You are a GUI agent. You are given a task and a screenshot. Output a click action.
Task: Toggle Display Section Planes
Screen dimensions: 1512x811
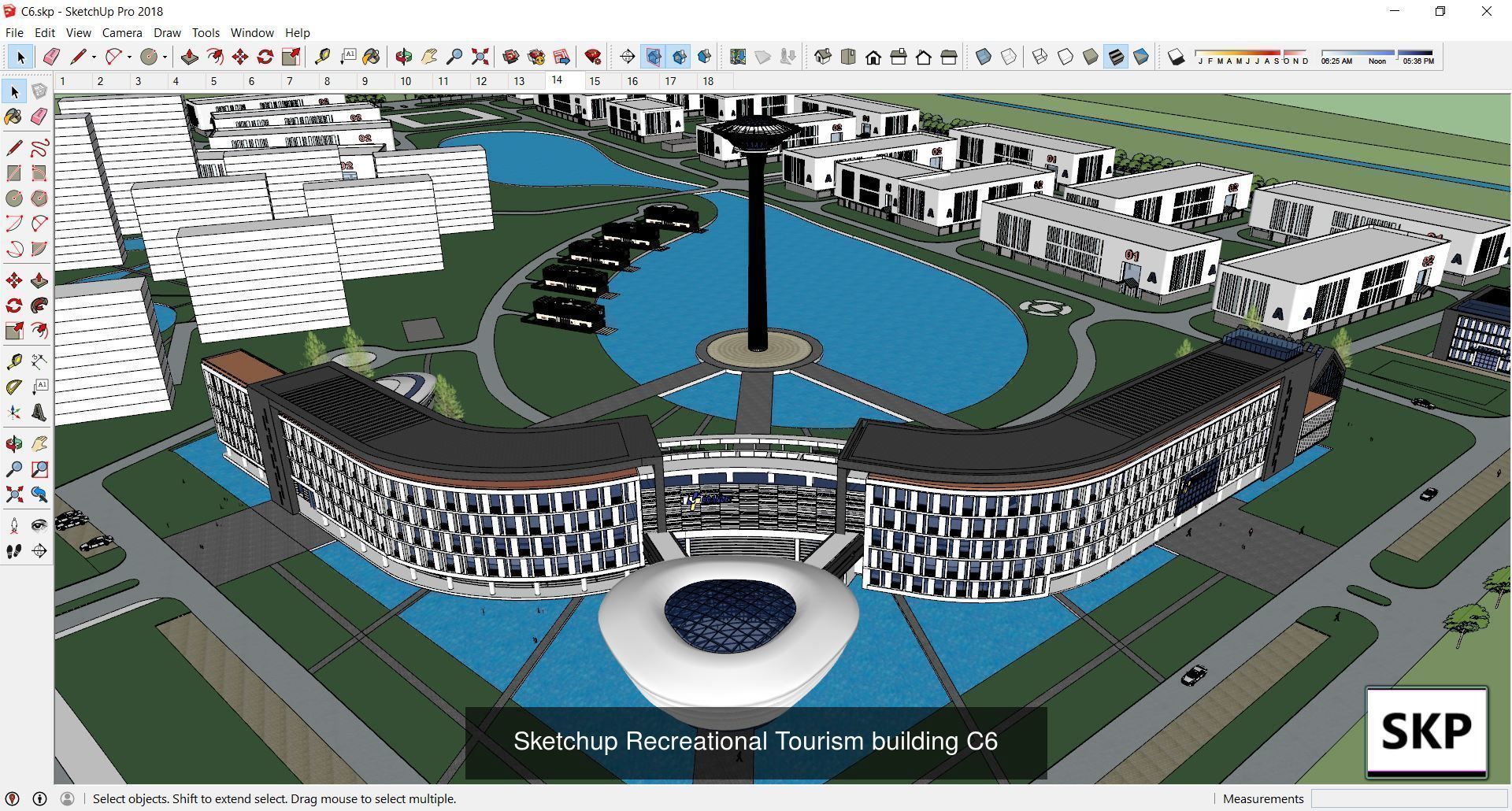(x=653, y=57)
